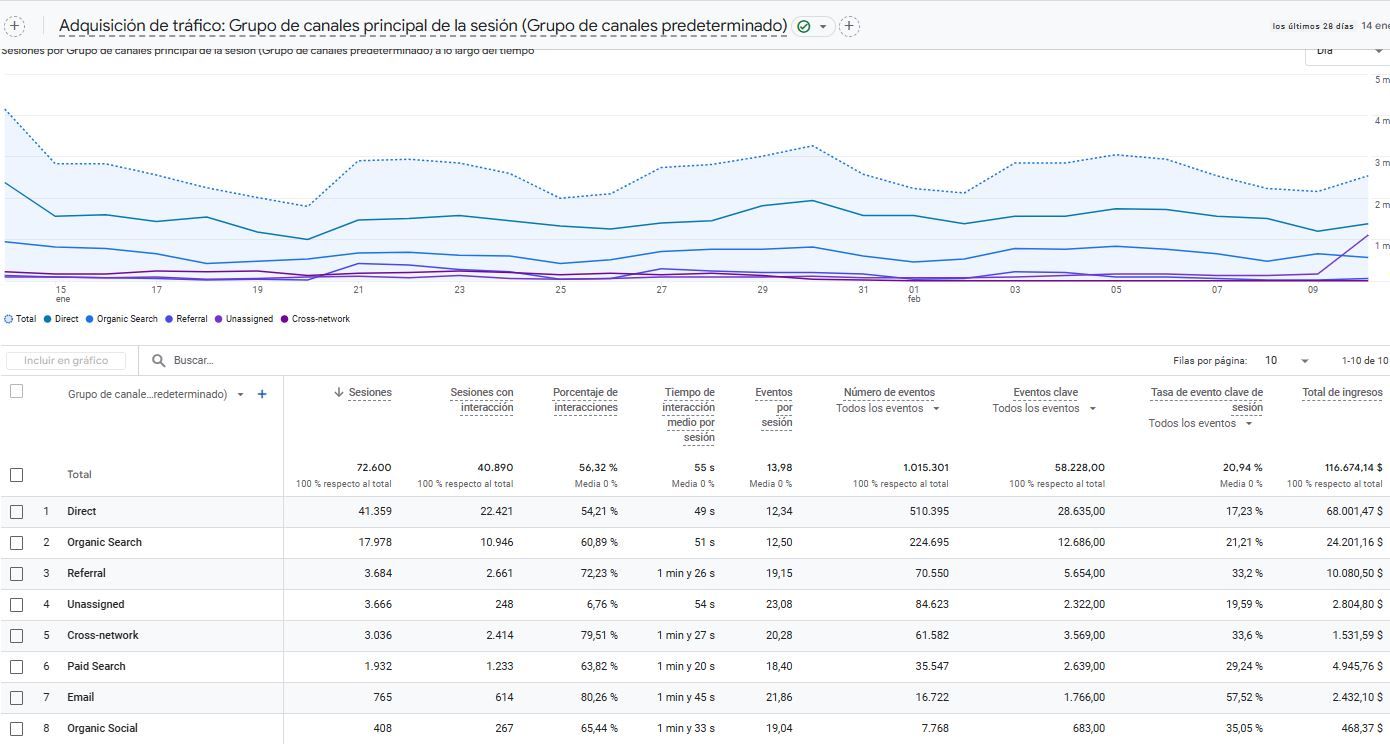Open the date range 'los últimos 28 días'

pos(1312,26)
